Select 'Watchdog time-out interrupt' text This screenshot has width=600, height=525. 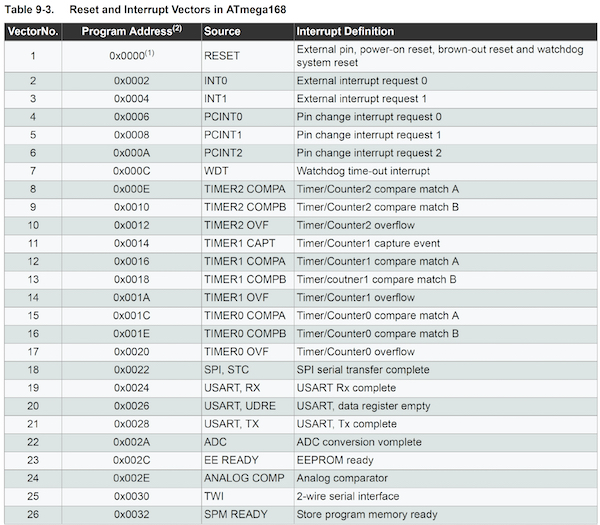[x=363, y=171]
